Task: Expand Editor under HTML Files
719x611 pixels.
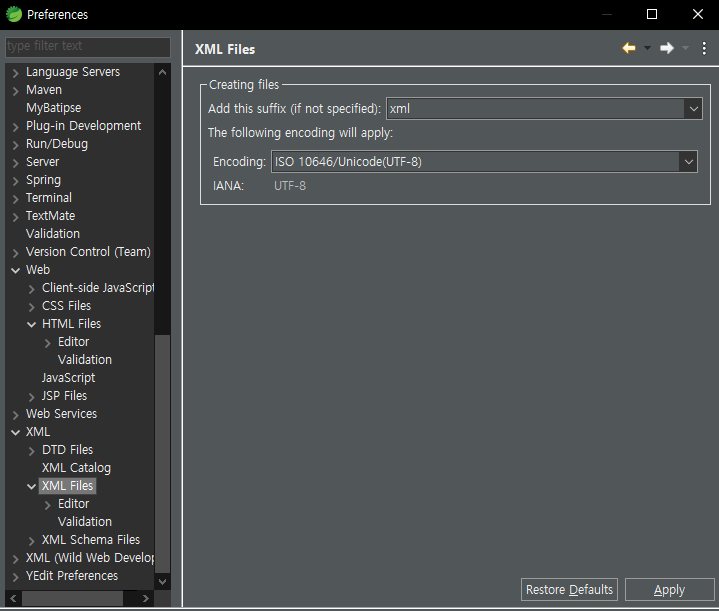Action: [48, 343]
